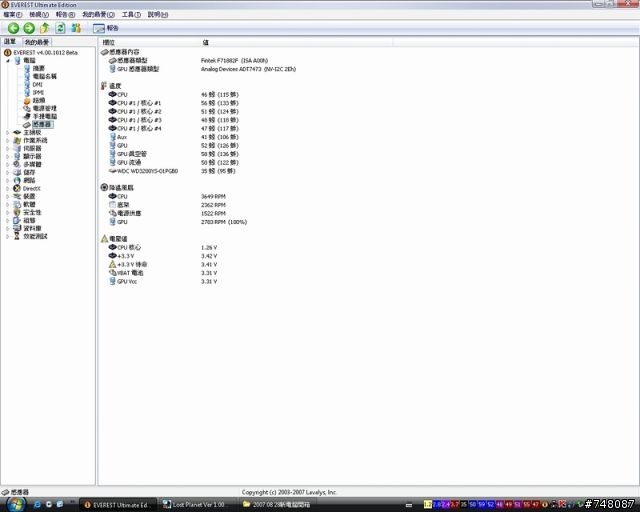Open the 檢視(V) menu
This screenshot has height=512, width=640.
39,15
